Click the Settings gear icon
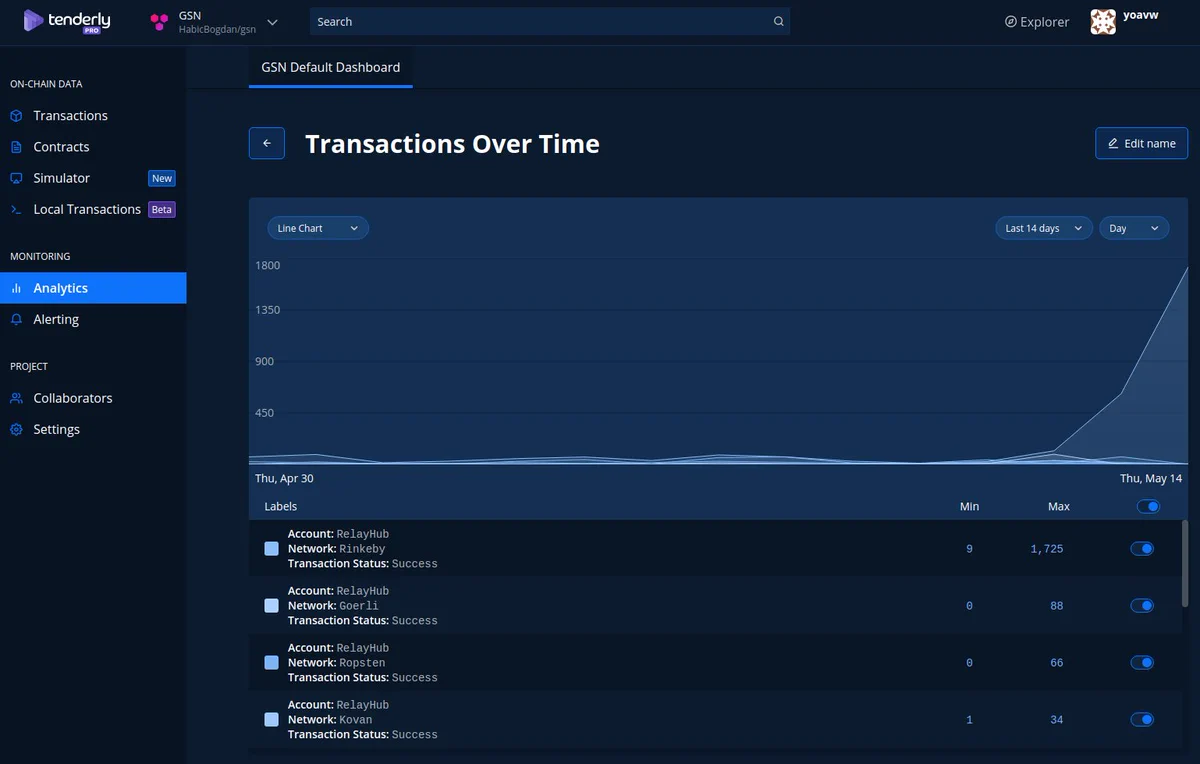Viewport: 1200px width, 764px height. point(16,429)
